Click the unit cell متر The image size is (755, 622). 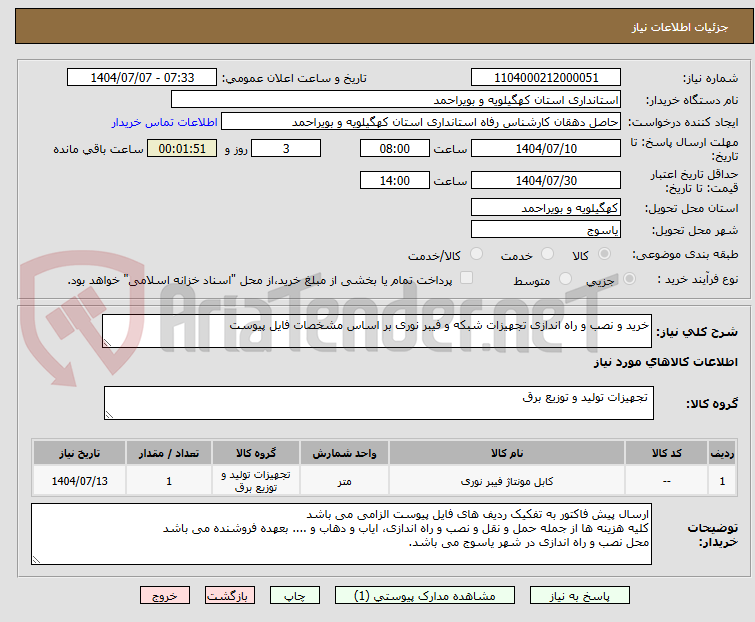(x=344, y=481)
